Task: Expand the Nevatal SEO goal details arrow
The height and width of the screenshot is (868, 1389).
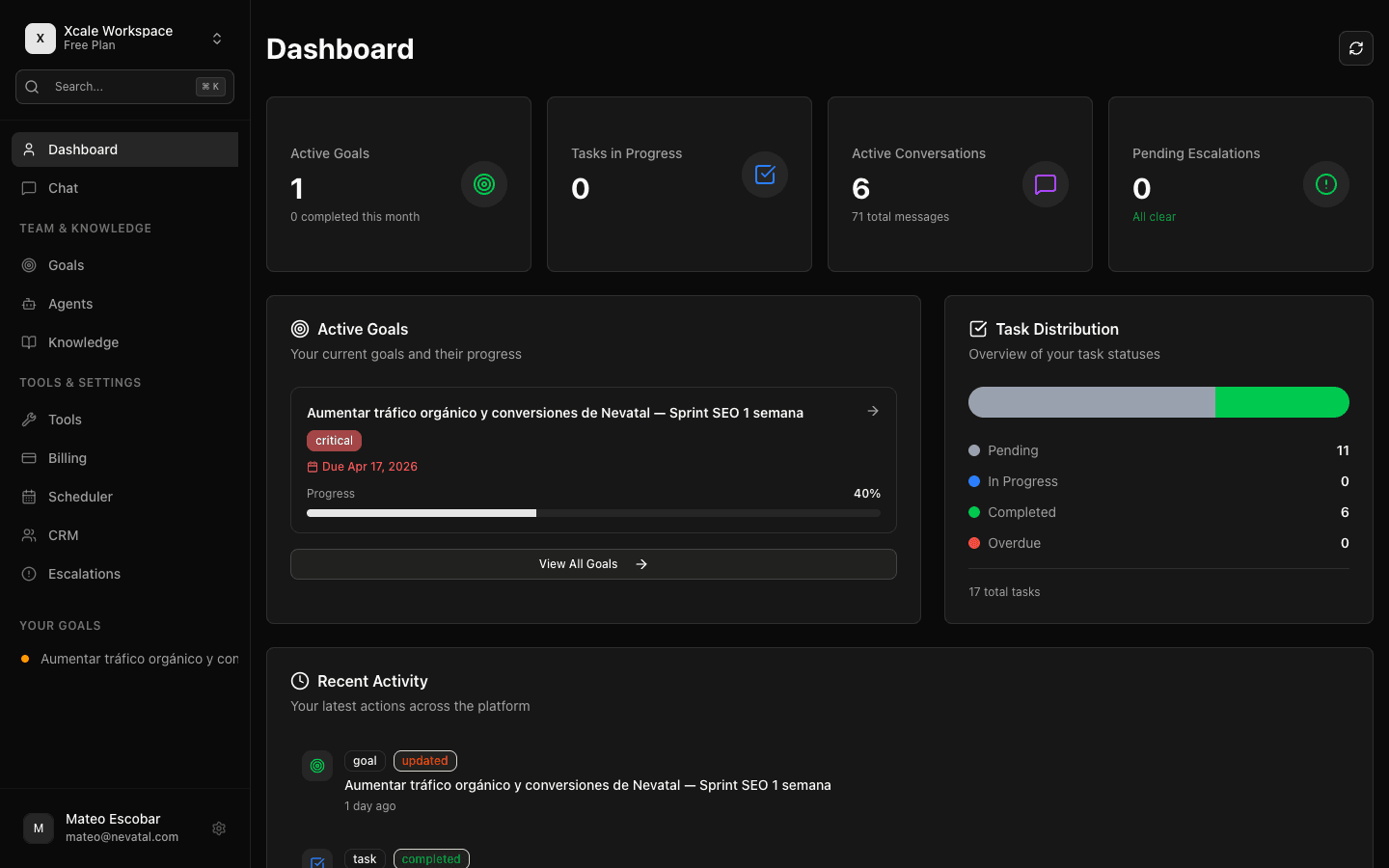Action: [873, 411]
